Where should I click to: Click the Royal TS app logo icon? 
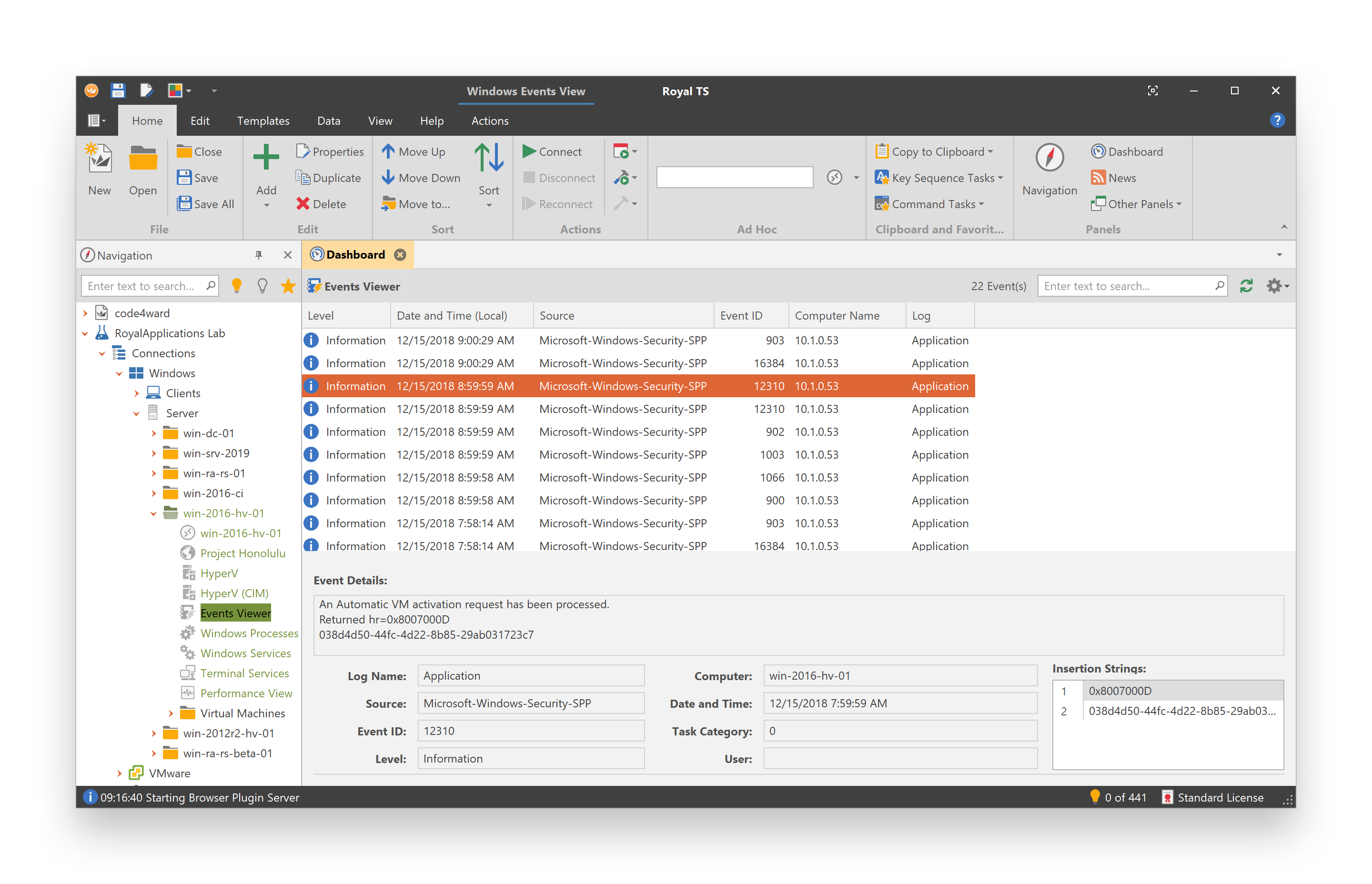(x=91, y=90)
